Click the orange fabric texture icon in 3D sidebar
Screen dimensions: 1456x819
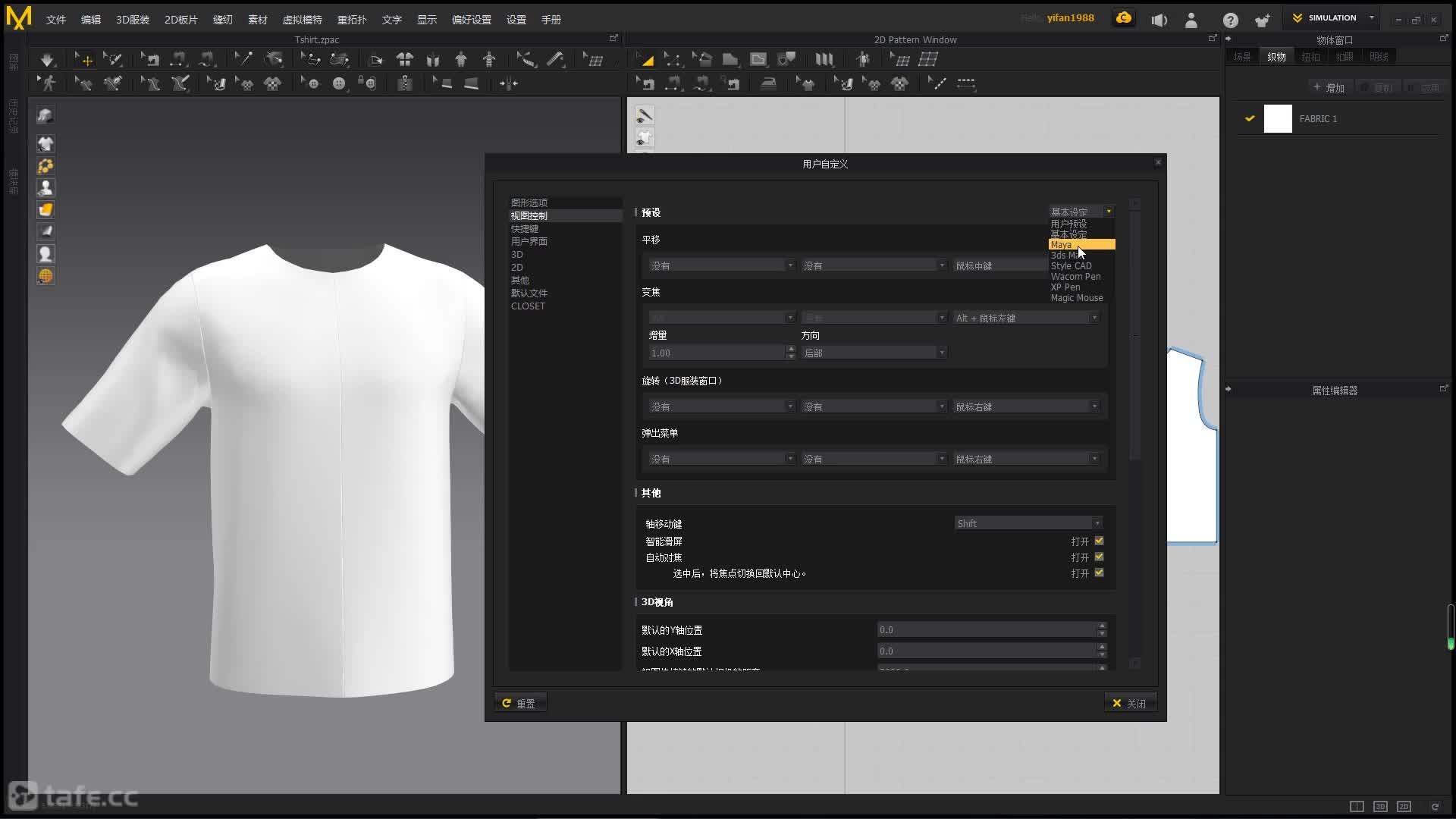[45, 209]
